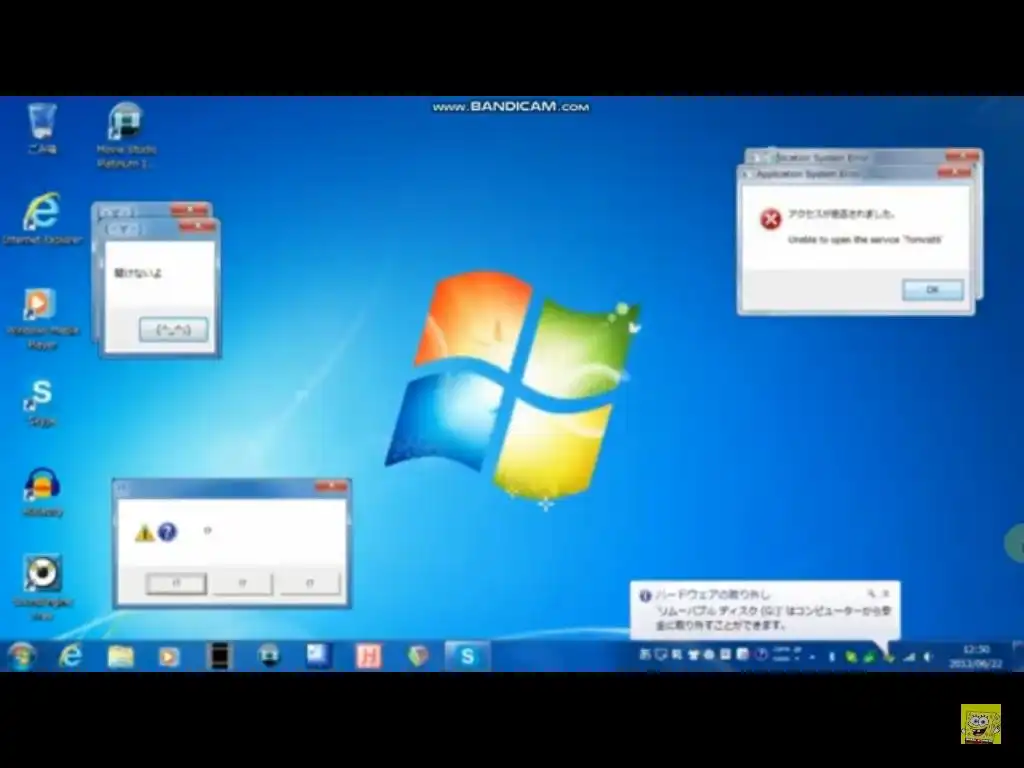
Task: Click the red error X icon in error dialog
Action: pyautogui.click(x=771, y=219)
